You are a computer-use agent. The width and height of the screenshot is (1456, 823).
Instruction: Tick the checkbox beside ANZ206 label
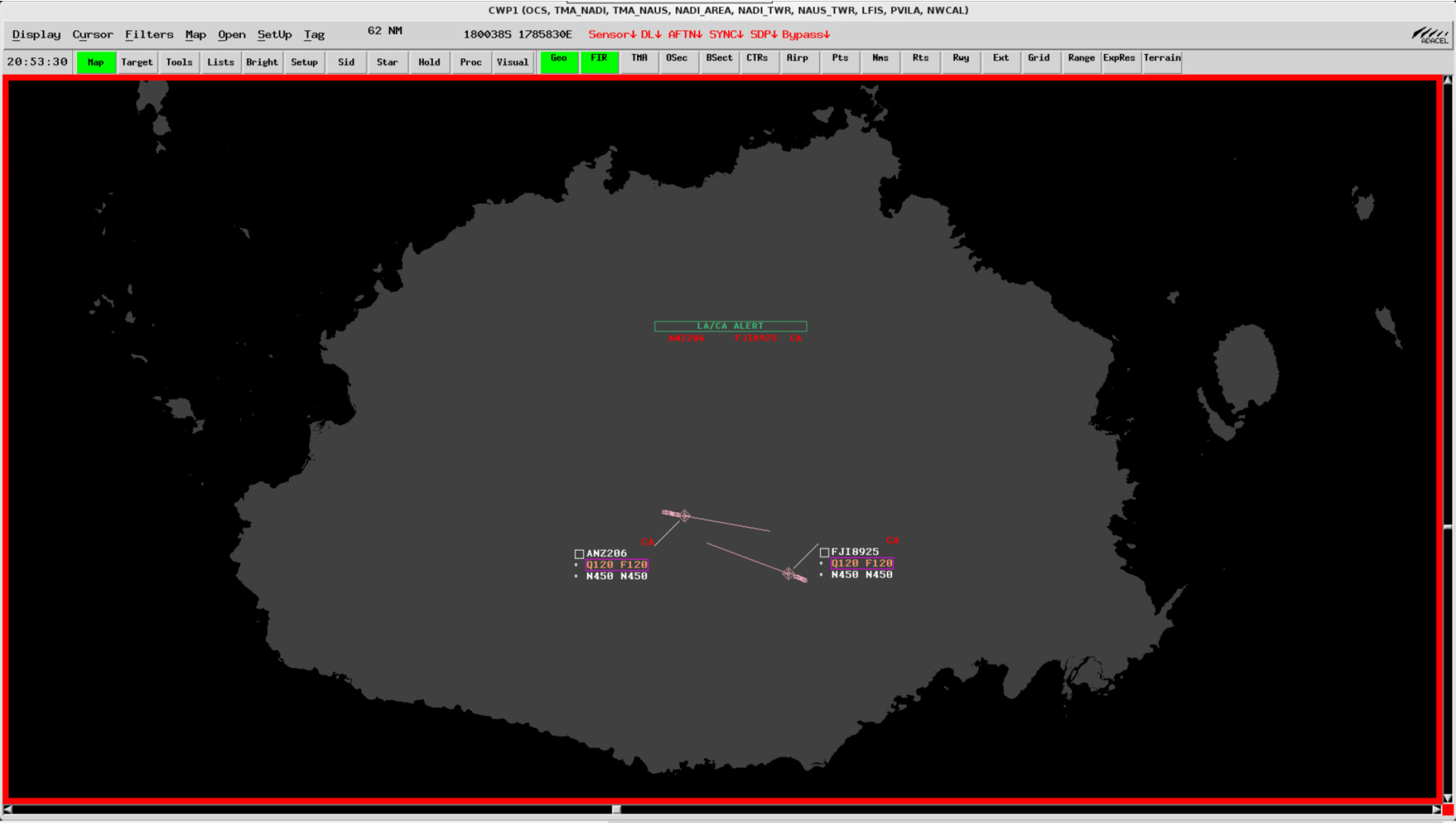click(579, 554)
